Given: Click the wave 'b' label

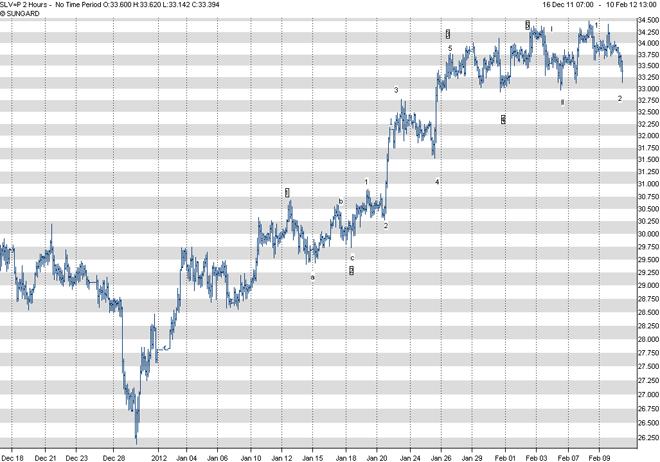Looking at the screenshot, I should (x=340, y=201).
